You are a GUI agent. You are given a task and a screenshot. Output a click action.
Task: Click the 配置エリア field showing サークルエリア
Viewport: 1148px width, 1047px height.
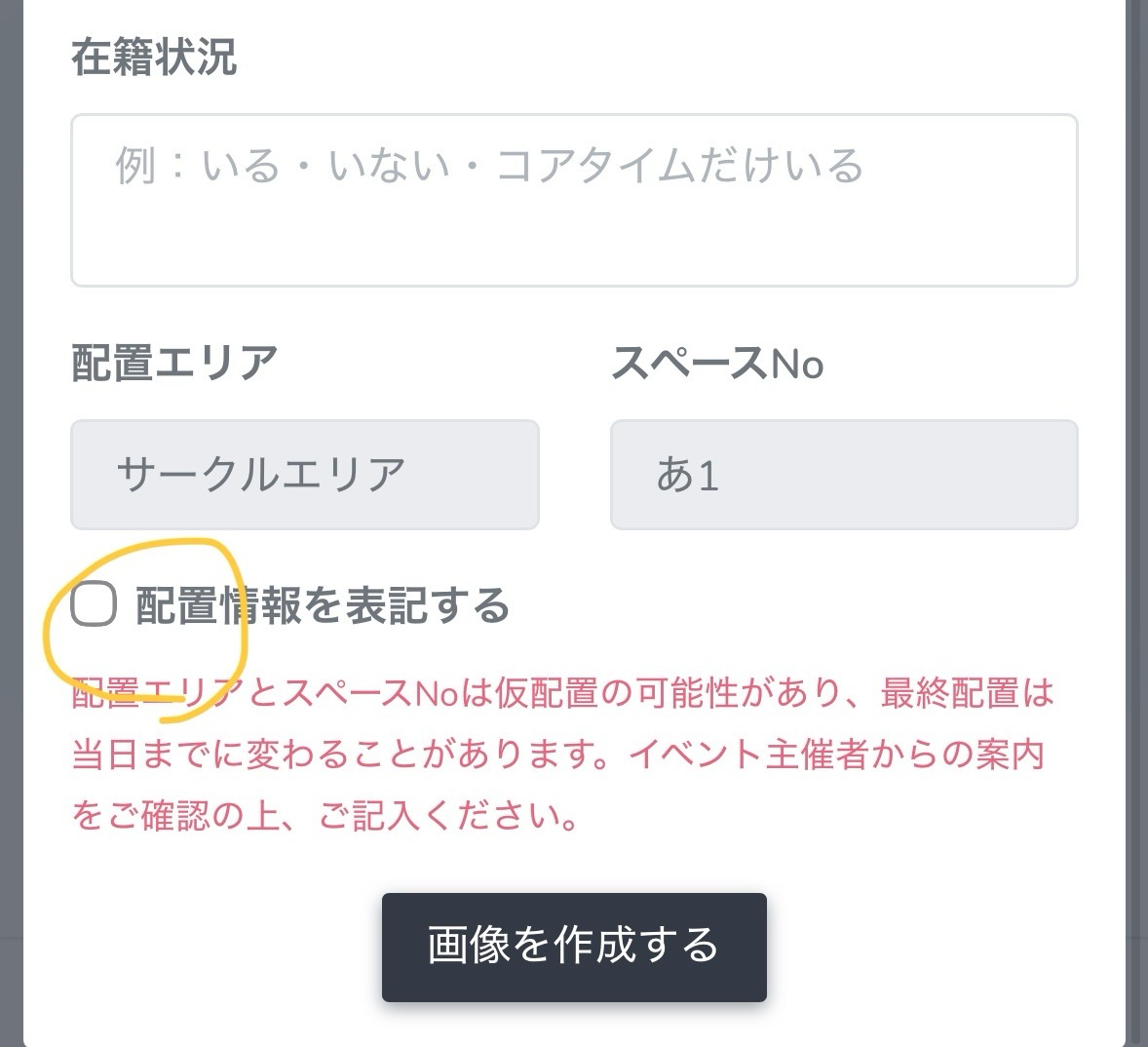(x=304, y=475)
